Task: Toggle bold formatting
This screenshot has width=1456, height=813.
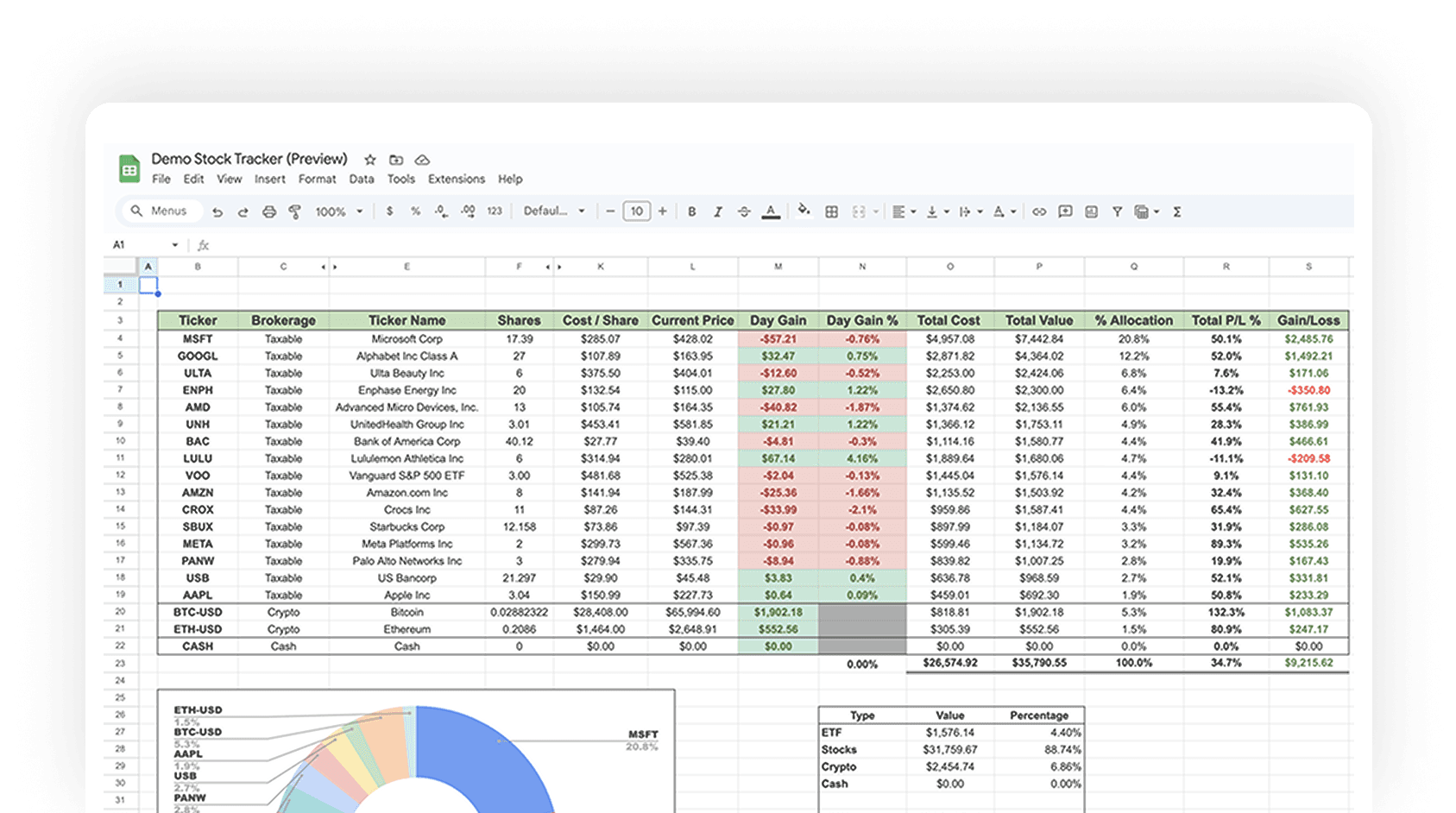Action: coord(691,211)
